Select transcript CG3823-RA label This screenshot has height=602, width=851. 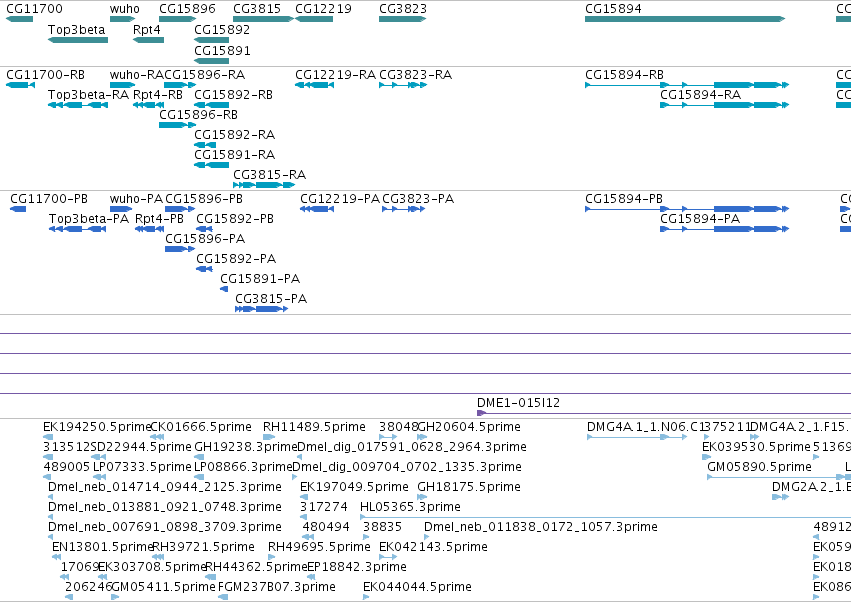[x=416, y=75]
